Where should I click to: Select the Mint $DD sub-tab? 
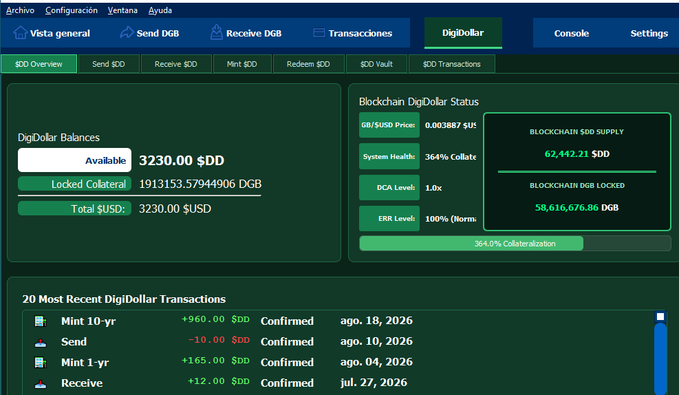point(242,64)
